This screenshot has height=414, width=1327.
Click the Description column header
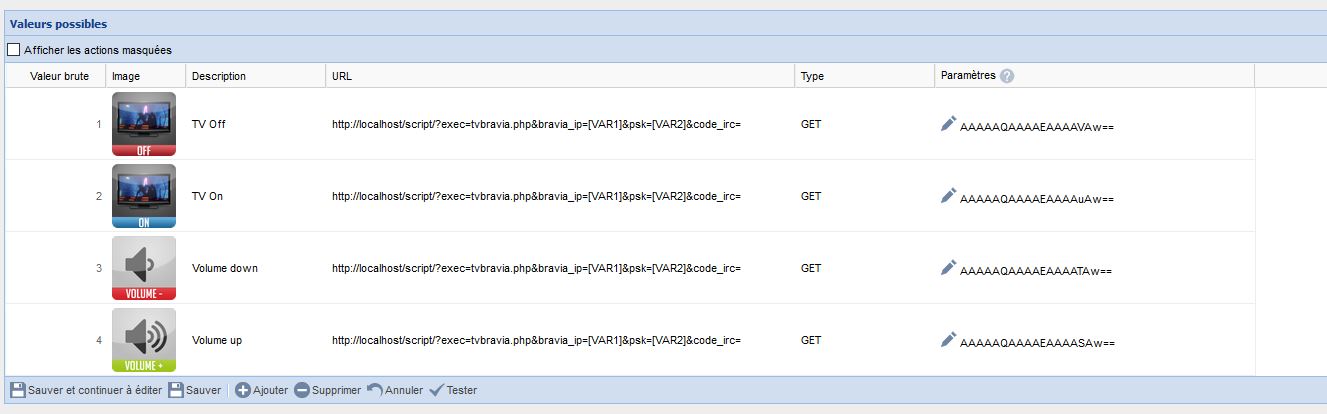tap(219, 76)
